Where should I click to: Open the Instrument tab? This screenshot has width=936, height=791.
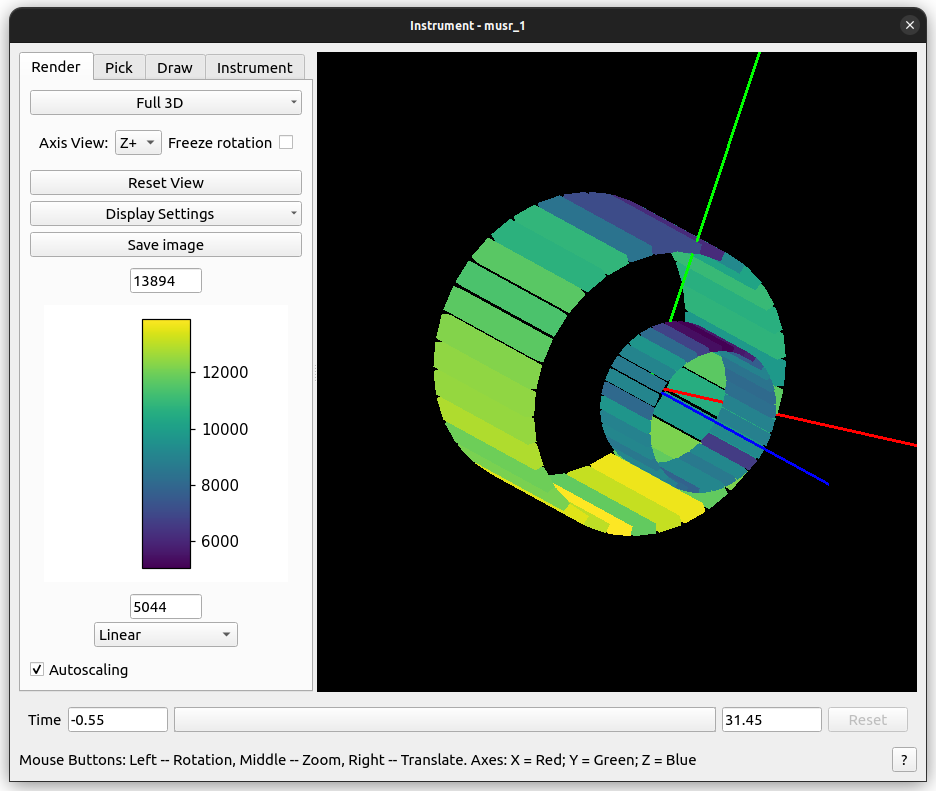tap(255, 67)
